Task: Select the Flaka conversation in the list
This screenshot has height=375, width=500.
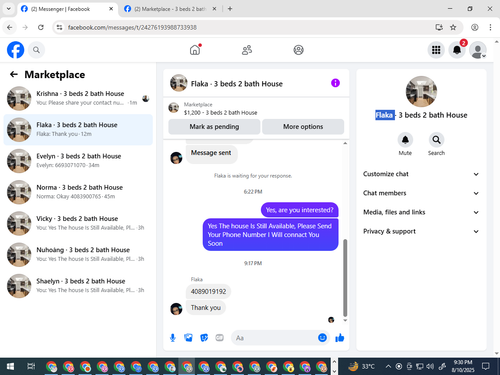Action: pyautogui.click(x=78, y=130)
